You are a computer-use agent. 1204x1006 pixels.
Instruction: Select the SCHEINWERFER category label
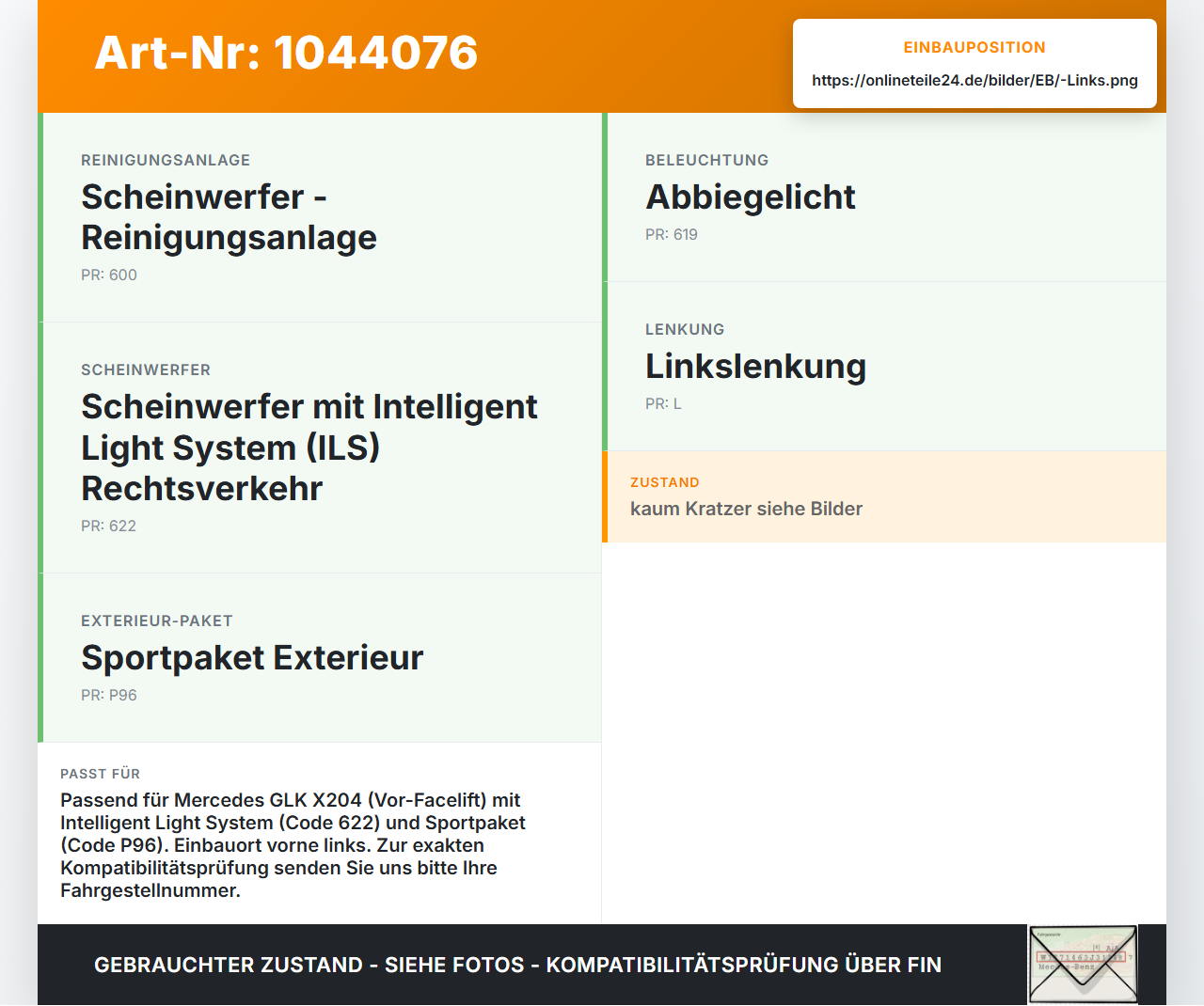[x=146, y=369]
